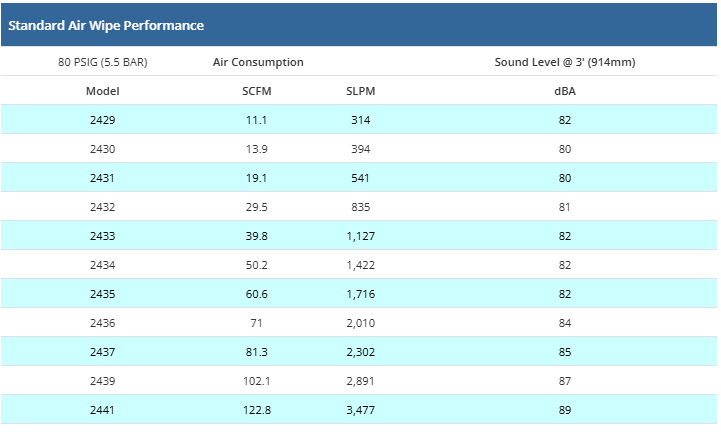721x448 pixels.
Task: Select the dBA column header
Action: tap(565, 91)
